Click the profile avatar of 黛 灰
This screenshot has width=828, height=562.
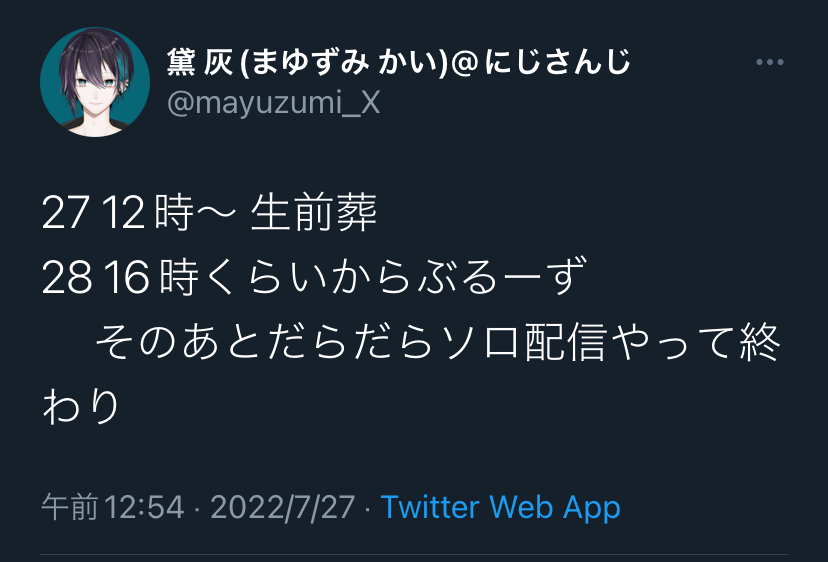click(x=95, y=82)
